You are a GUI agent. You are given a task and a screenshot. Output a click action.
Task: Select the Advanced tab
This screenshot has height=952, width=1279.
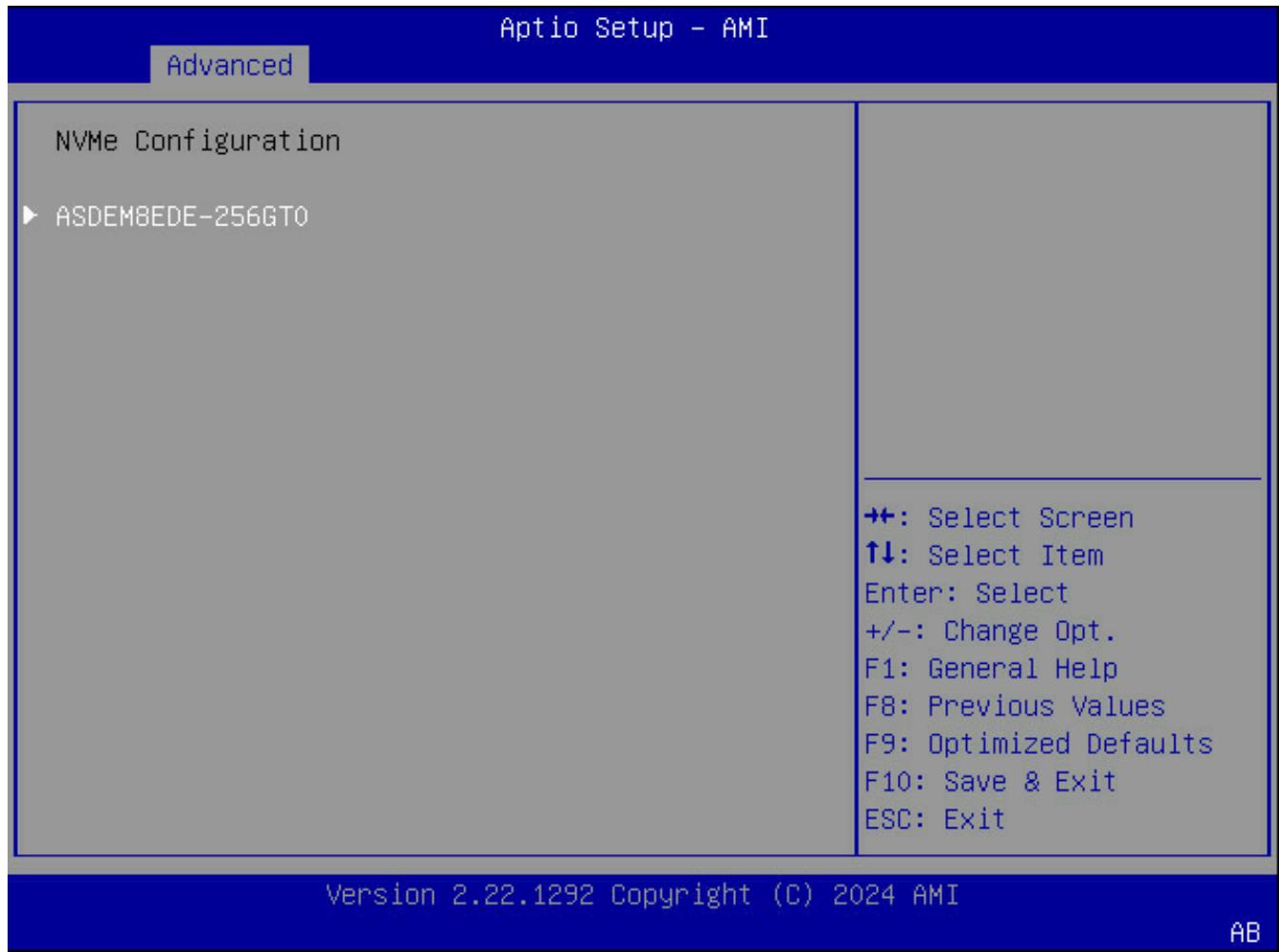point(229,66)
